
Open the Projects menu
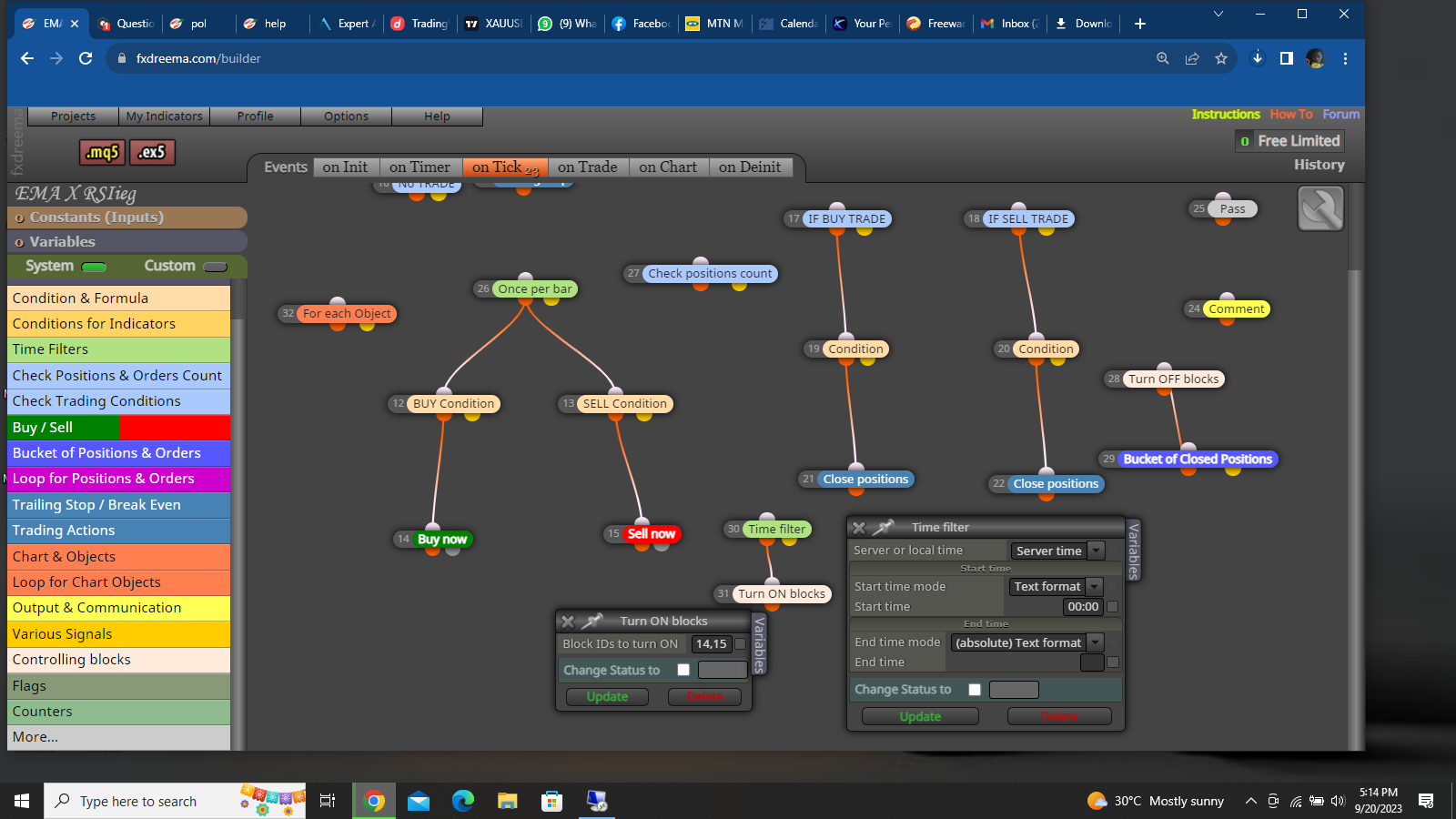pos(74,116)
